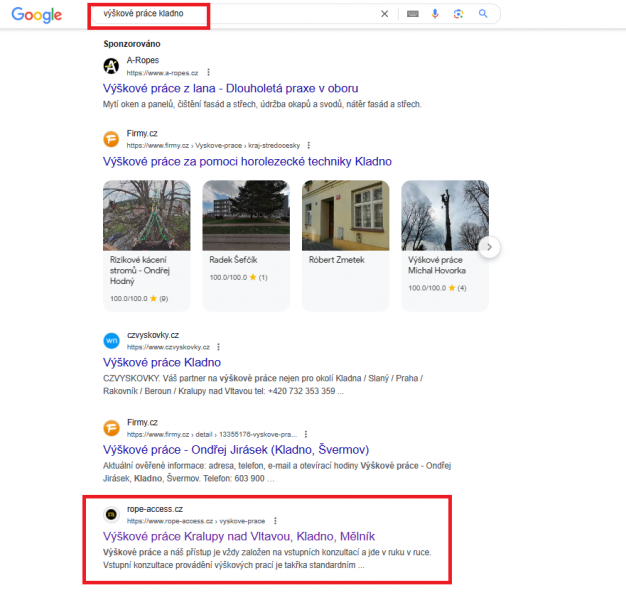The width and height of the screenshot is (626, 600).
Task: Open the A-Ropes favicon icon
Action: pos(111,66)
